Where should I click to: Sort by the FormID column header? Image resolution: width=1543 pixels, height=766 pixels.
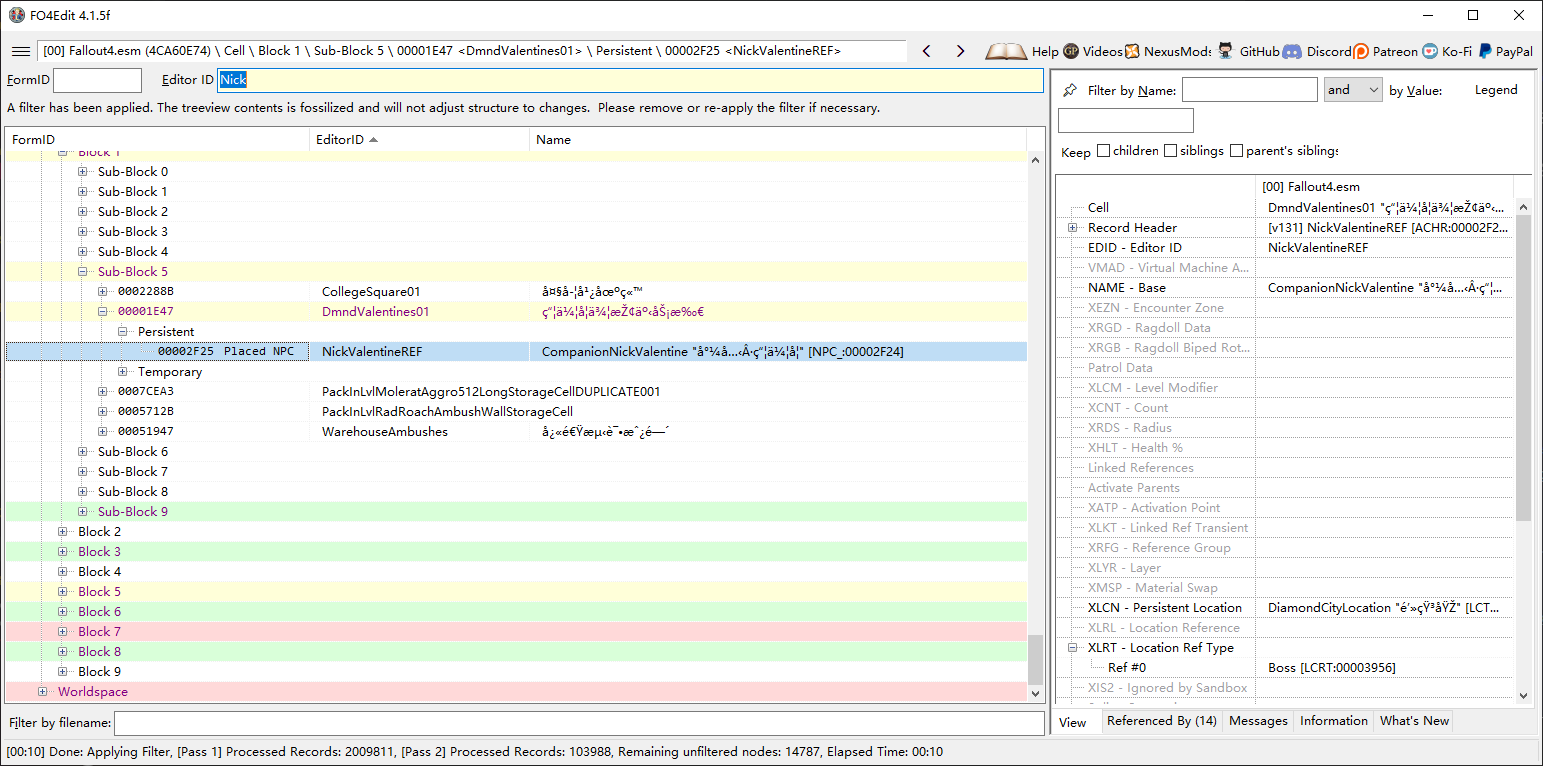tap(157, 140)
